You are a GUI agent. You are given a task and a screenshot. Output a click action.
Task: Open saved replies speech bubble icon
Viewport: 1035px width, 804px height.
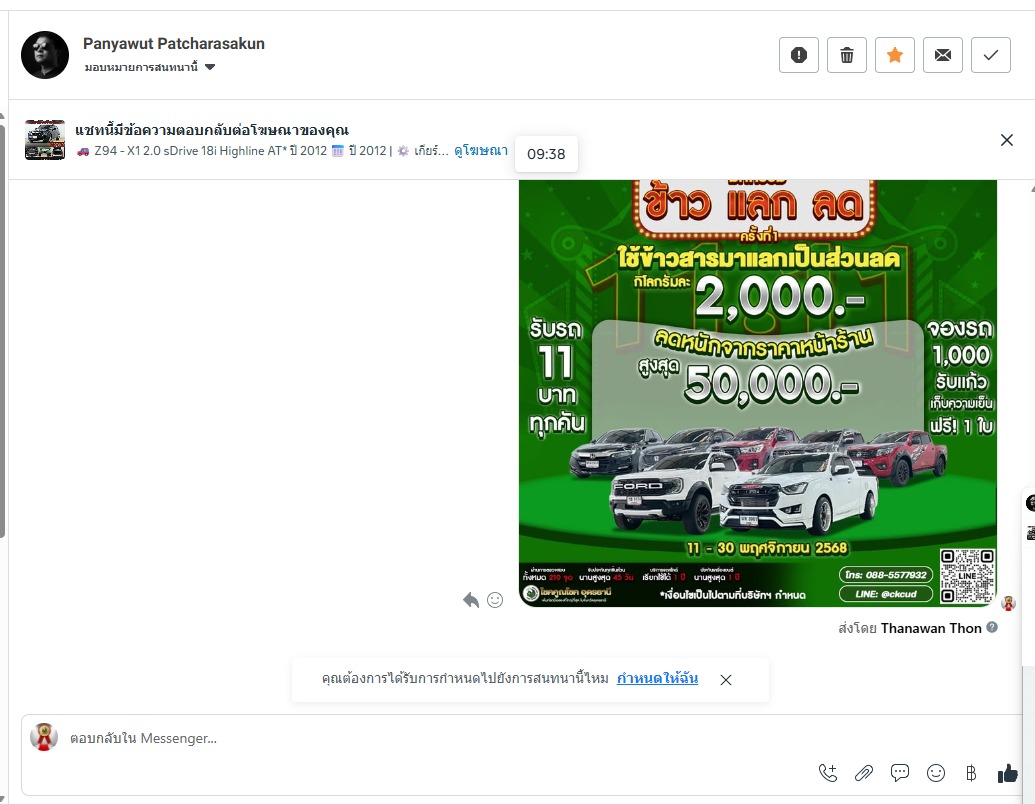coord(900,773)
